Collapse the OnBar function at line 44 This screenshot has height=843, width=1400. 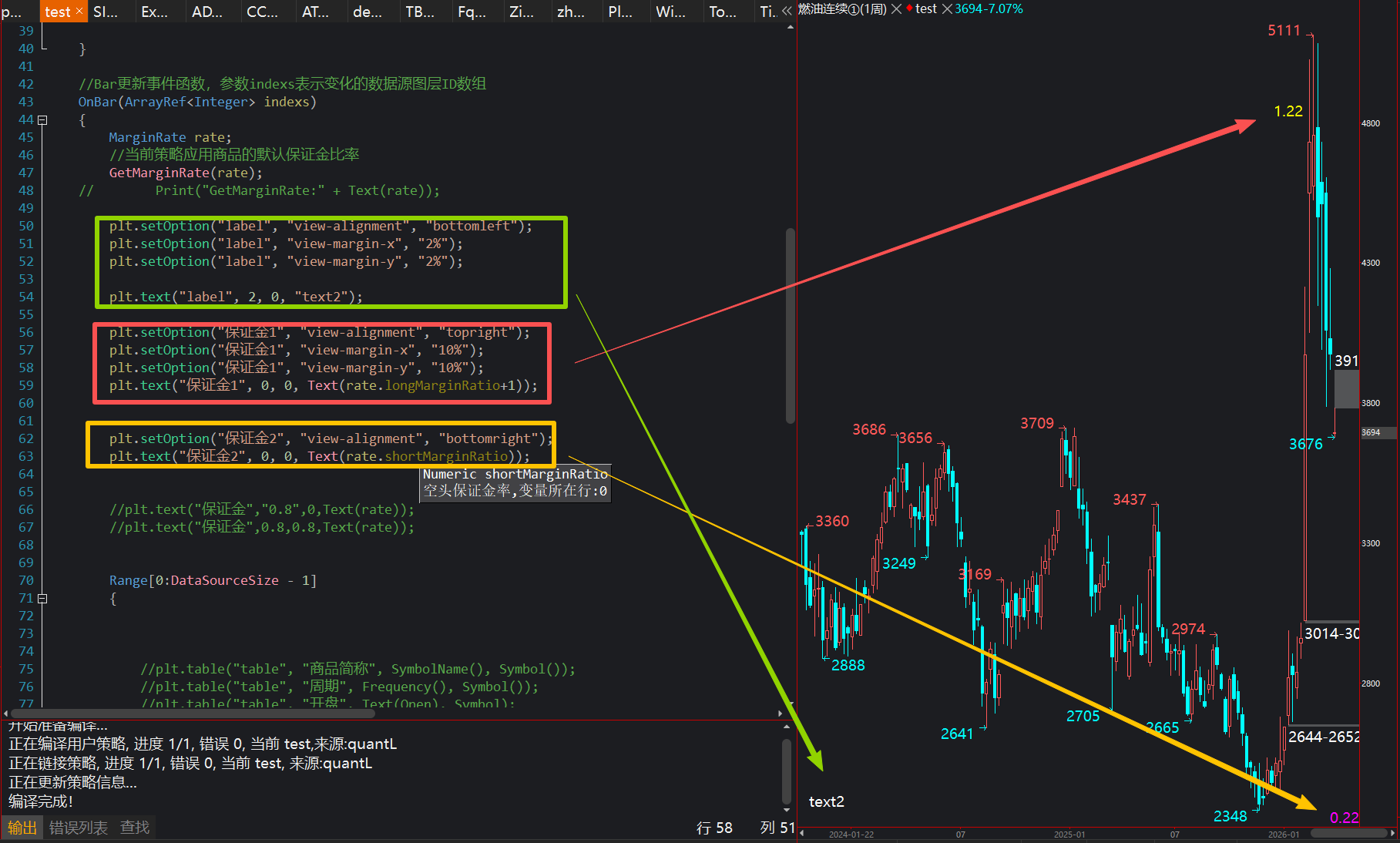43,120
